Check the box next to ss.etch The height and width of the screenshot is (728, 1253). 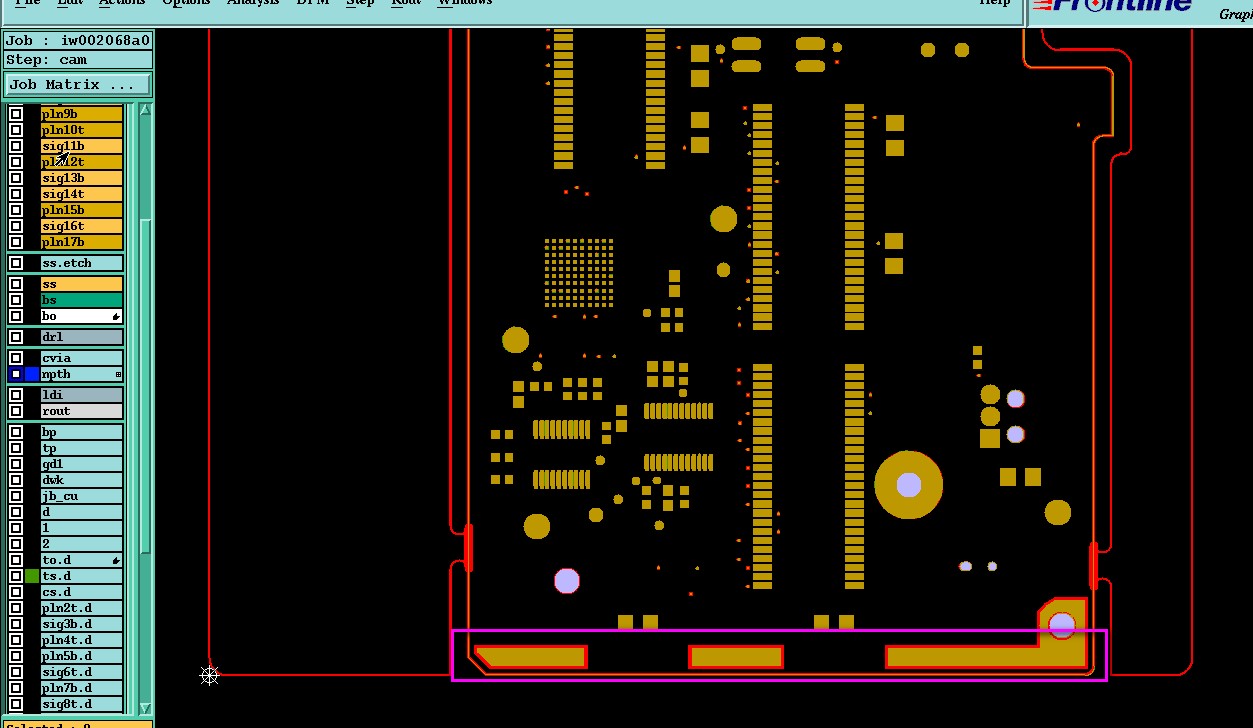[x=16, y=263]
